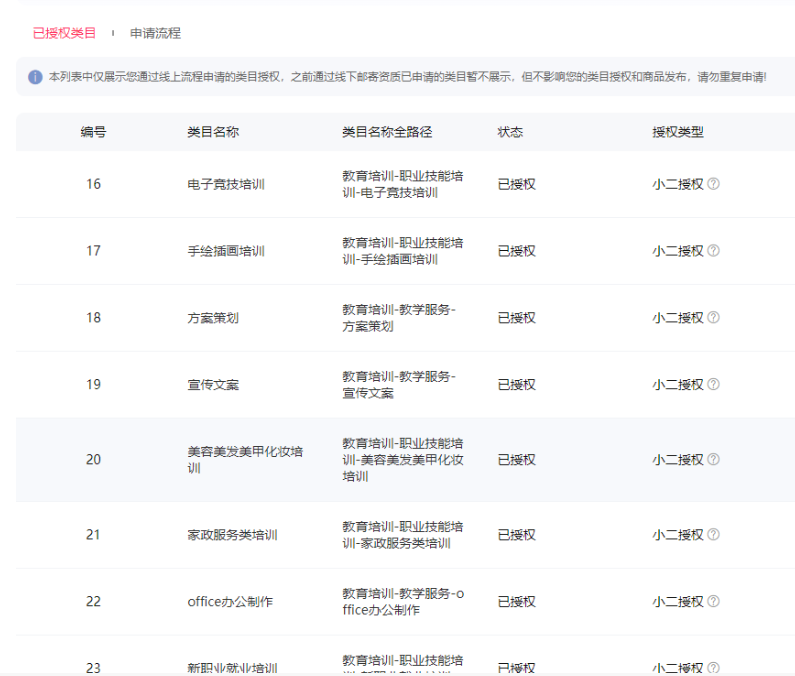This screenshot has width=795, height=676.
Task: Click the 类目名称全路径 column header
Action: pos(386,132)
